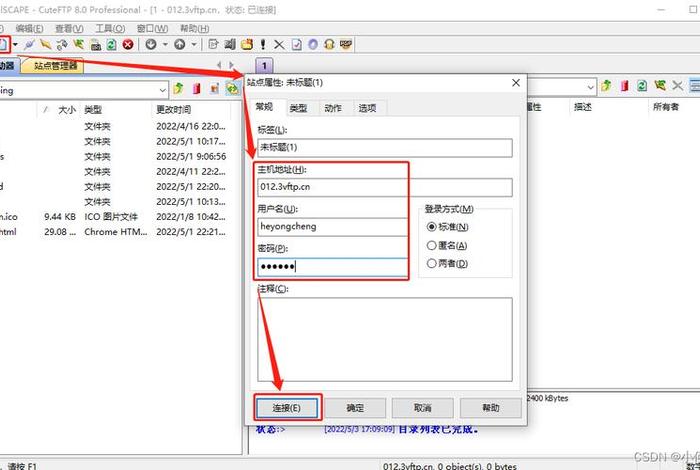700x470 pixels.
Task: Click the connection plug icon in the toolbar
Action: (x=29, y=44)
